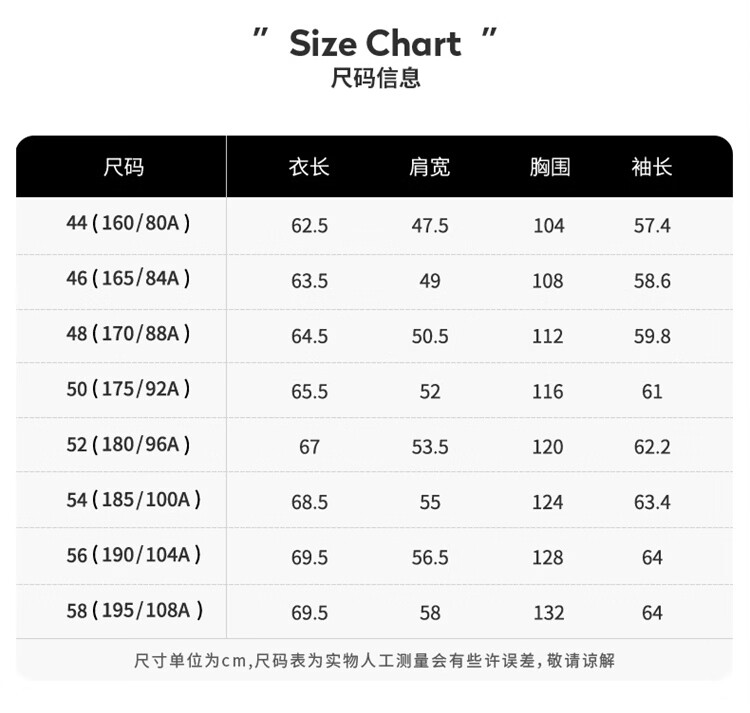Select the 50 (175/92A) size label
The width and height of the screenshot is (750, 713).
click(128, 388)
